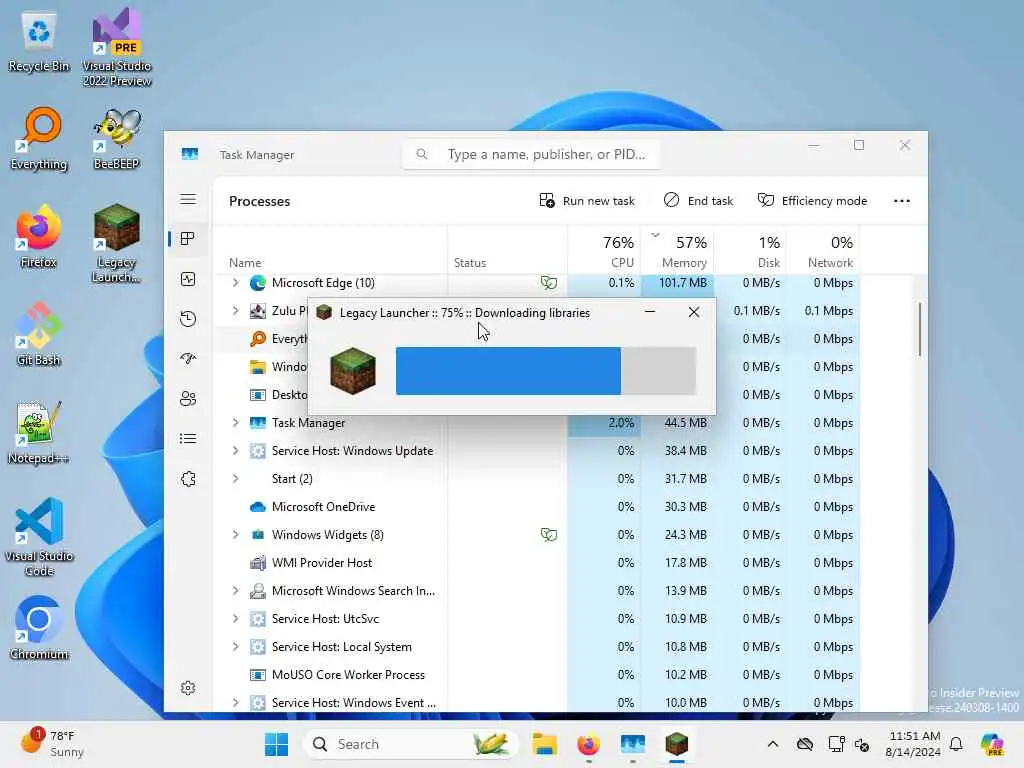The height and width of the screenshot is (768, 1024).
Task: Click the taskbar Search box
Action: (x=410, y=744)
